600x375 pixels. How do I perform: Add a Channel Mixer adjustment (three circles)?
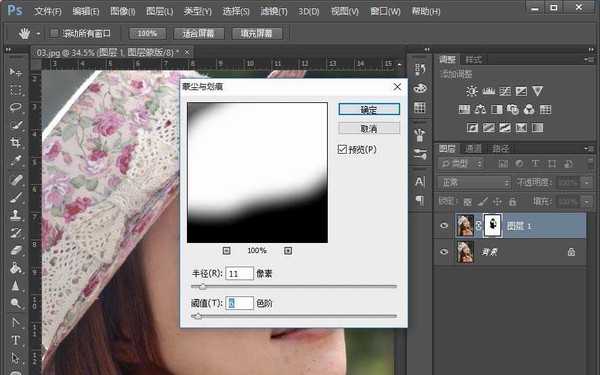529,110
